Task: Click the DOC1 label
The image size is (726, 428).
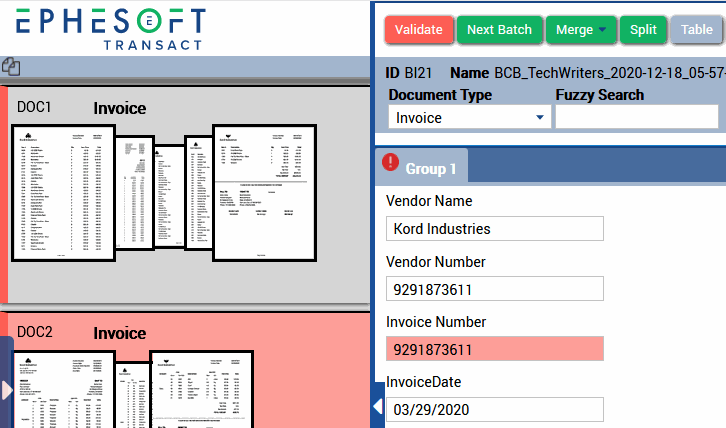Action: point(34,107)
